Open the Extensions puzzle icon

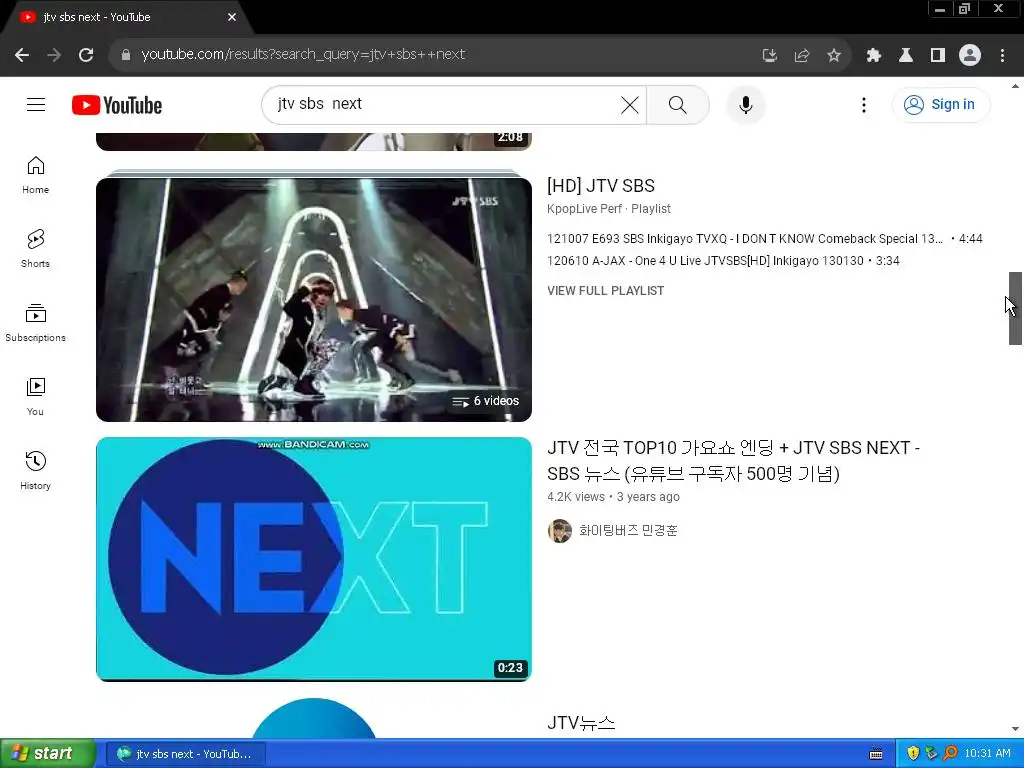click(874, 55)
